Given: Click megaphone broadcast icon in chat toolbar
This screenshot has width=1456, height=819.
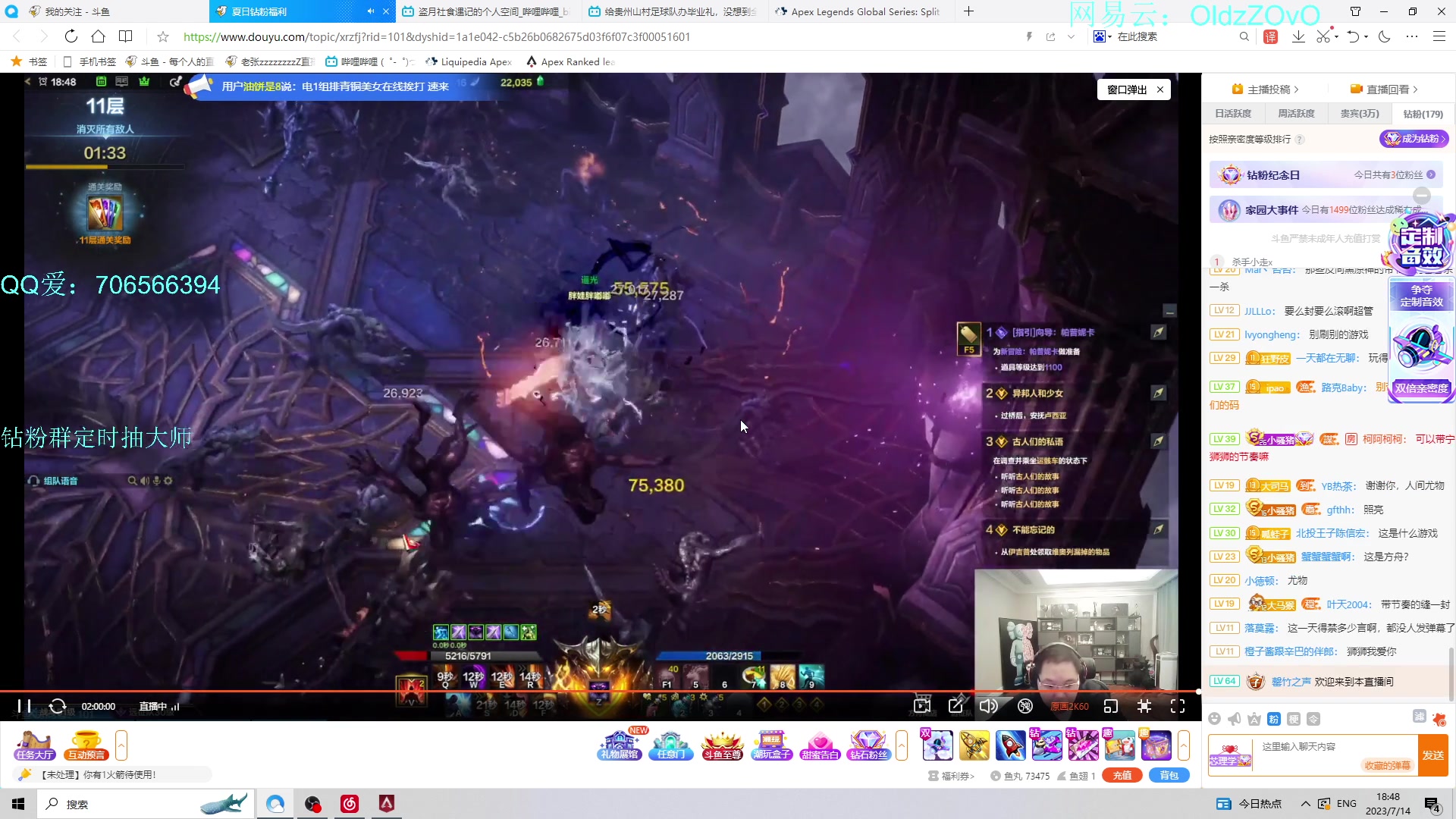Looking at the screenshot, I should tap(1235, 719).
